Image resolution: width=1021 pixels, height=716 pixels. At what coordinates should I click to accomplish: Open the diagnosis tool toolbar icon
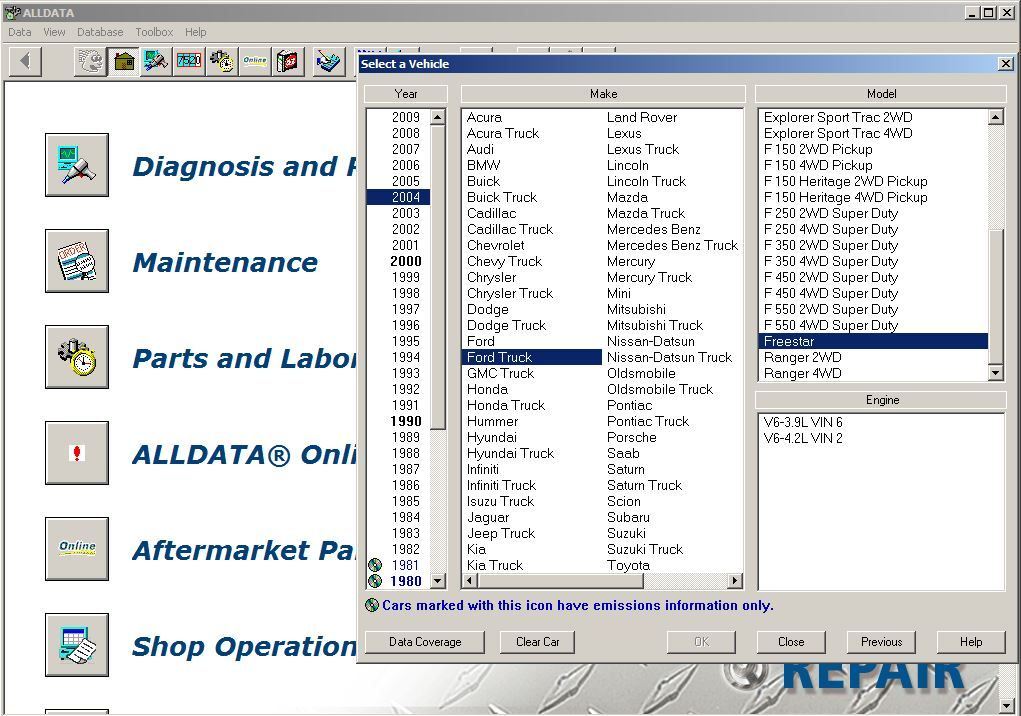pos(155,61)
